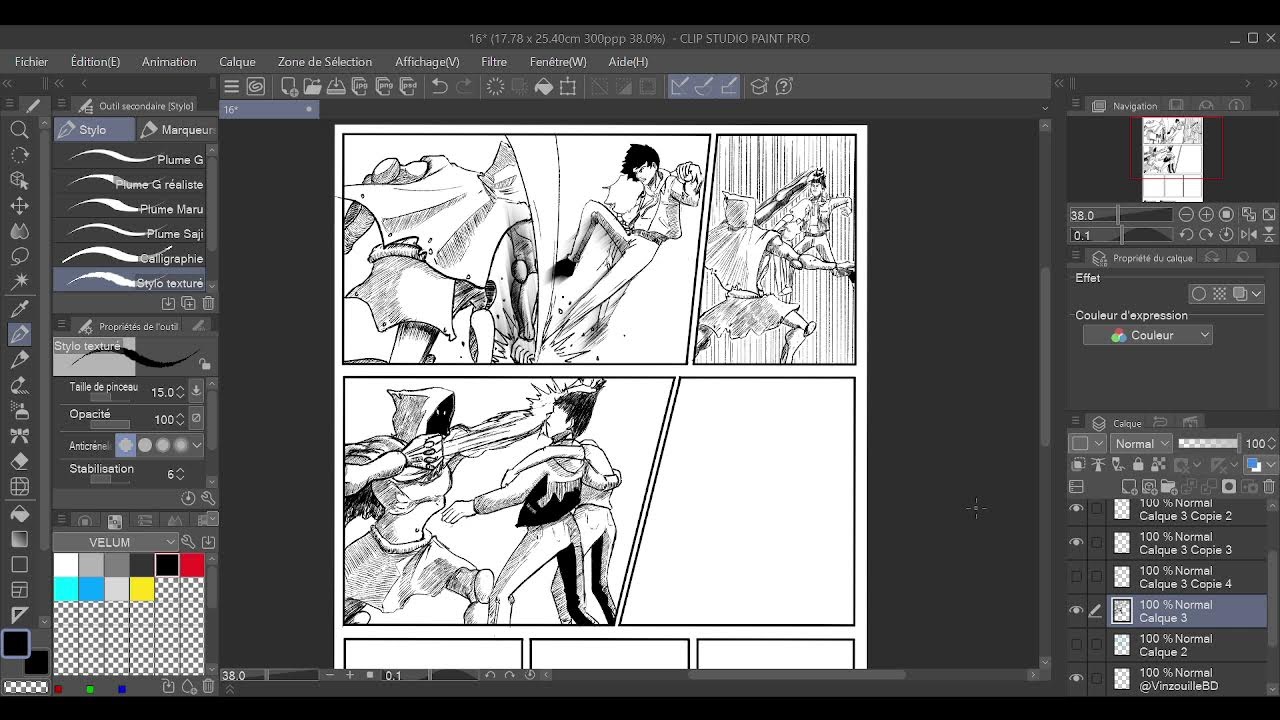Hide the @VinzouilleBD layer
The height and width of the screenshot is (720, 1280).
1076,679
